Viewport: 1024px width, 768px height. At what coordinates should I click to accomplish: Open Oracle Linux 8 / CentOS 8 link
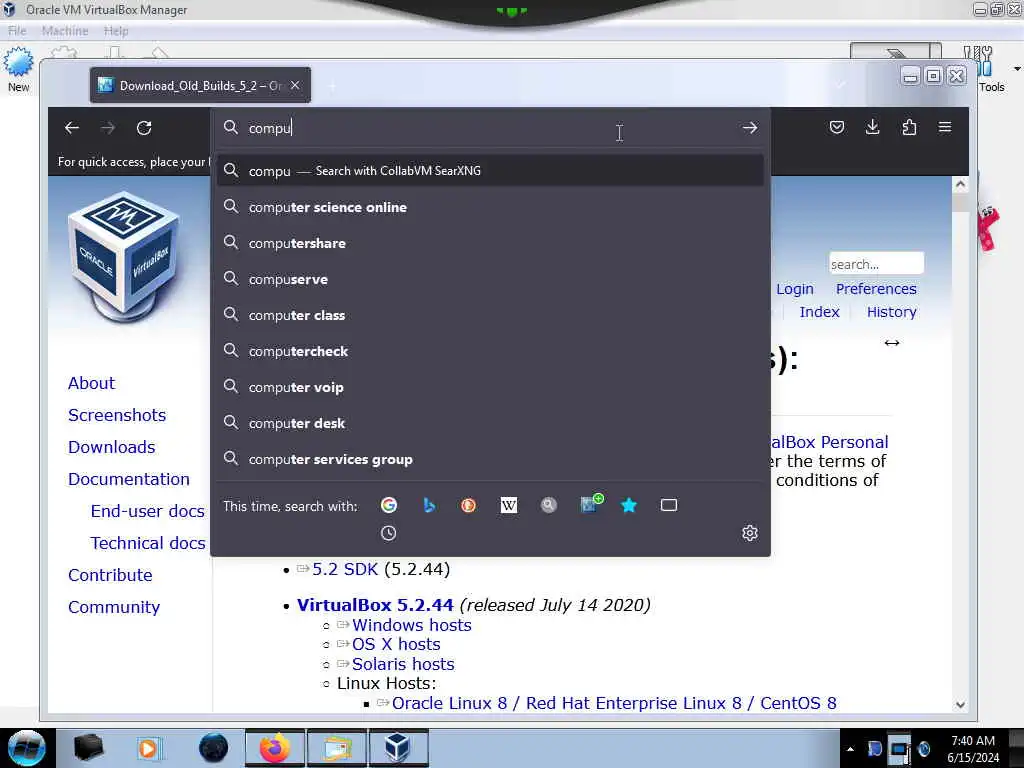point(614,703)
